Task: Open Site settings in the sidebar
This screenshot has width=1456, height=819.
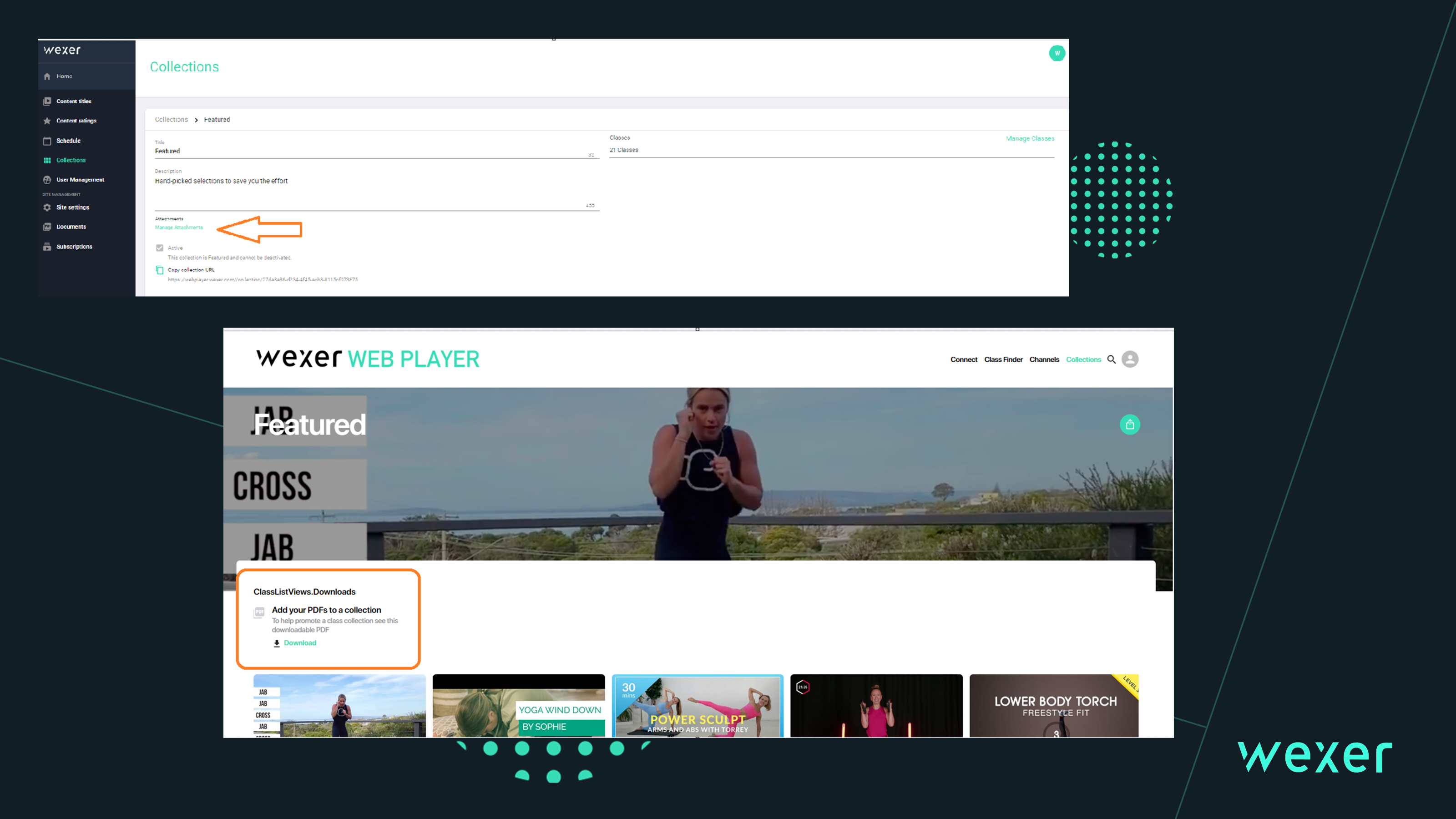Action: coord(73,207)
